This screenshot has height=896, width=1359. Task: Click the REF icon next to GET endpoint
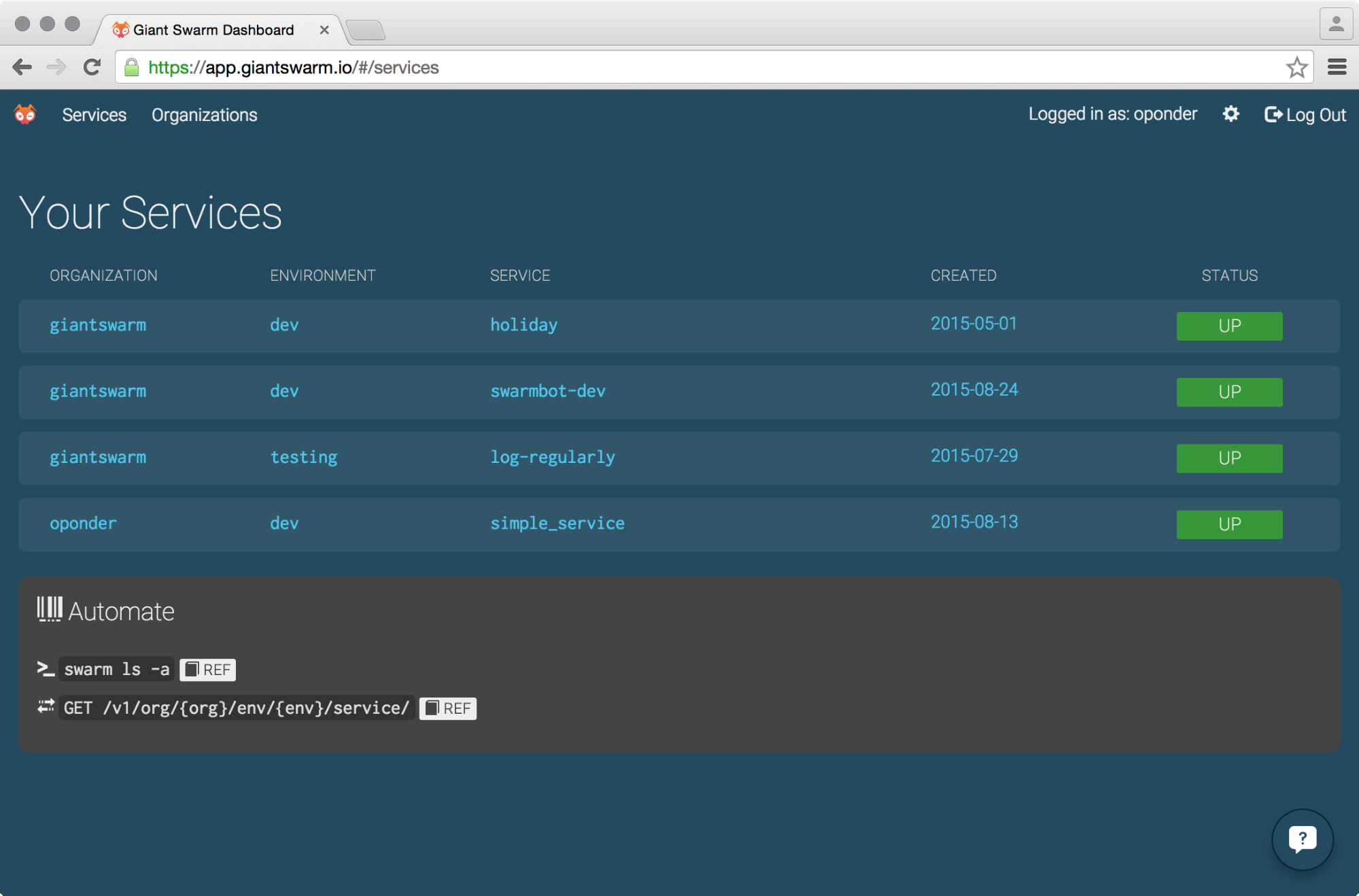tap(447, 707)
